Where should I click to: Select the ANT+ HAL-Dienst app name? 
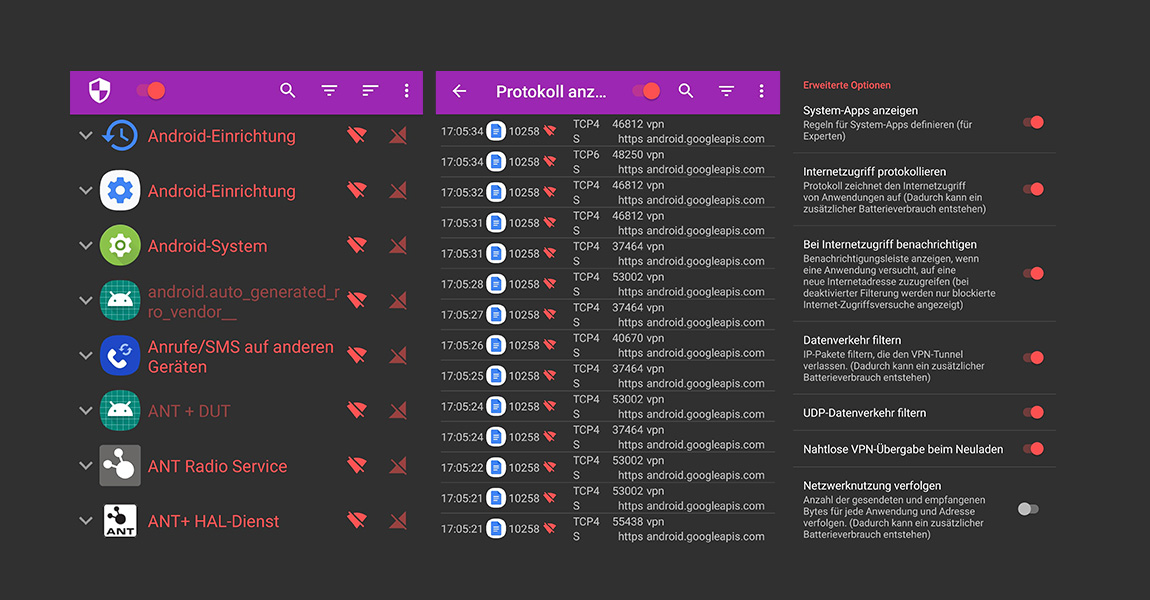pyautogui.click(x=213, y=522)
